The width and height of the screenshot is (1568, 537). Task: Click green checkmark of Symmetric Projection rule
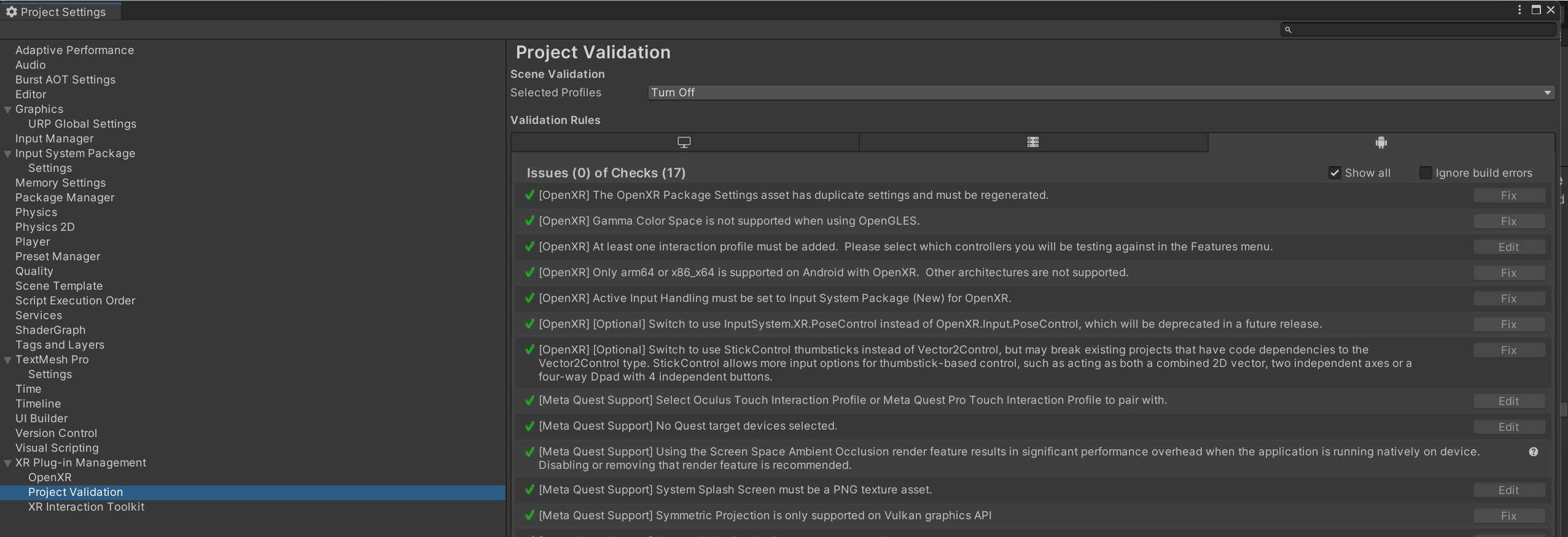click(529, 516)
